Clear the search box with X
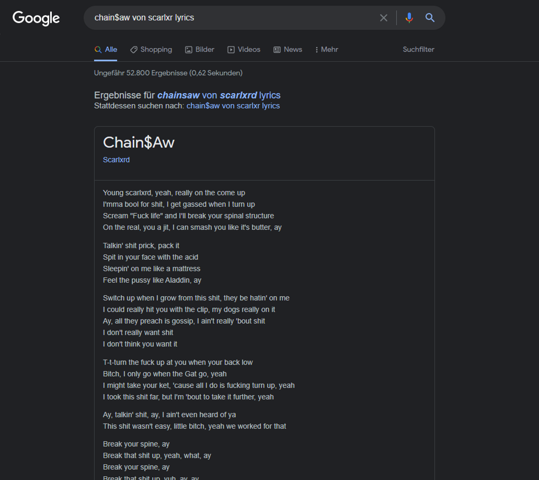 coord(383,18)
